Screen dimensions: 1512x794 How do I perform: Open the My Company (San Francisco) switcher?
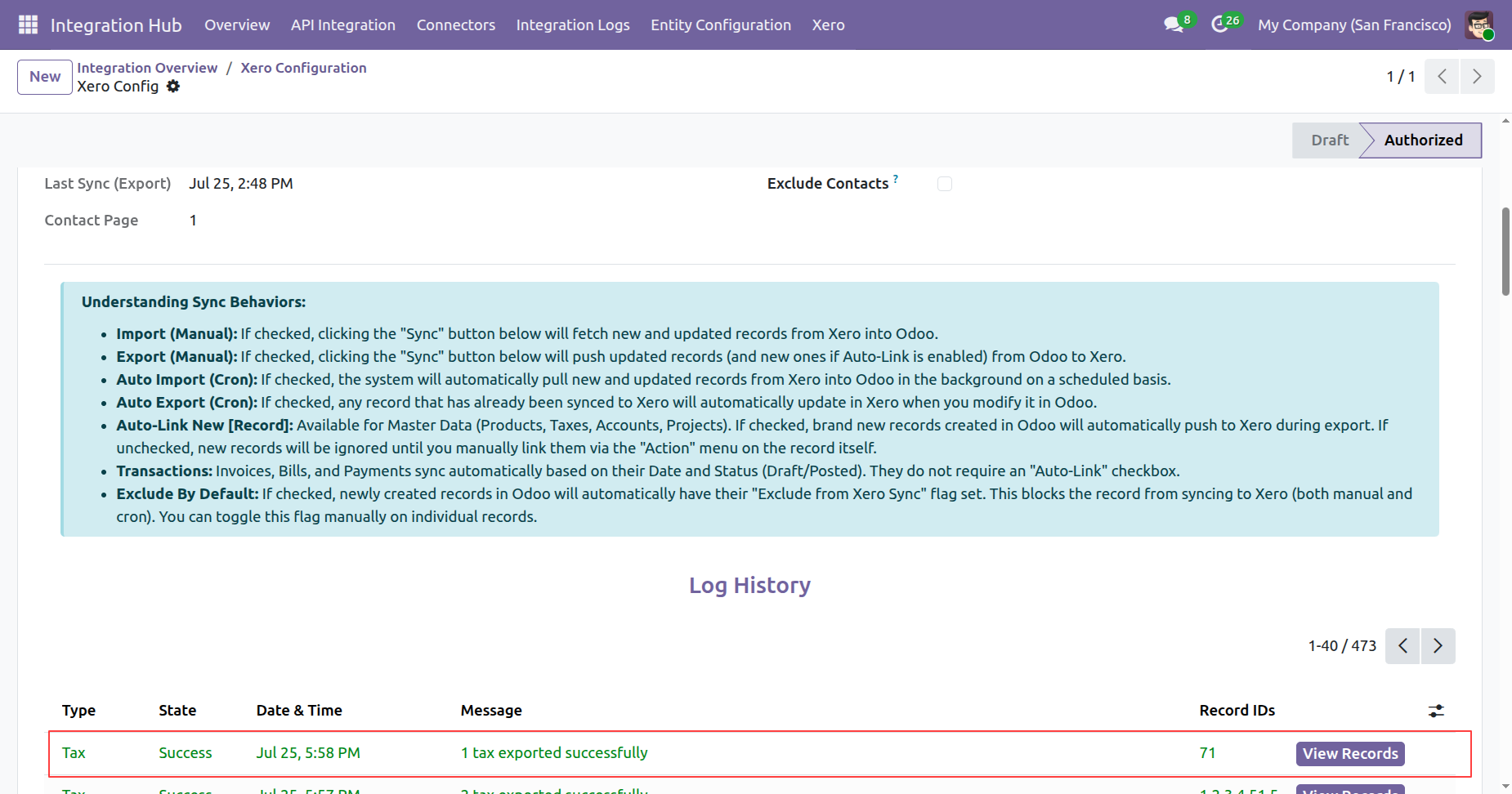pos(1354,25)
